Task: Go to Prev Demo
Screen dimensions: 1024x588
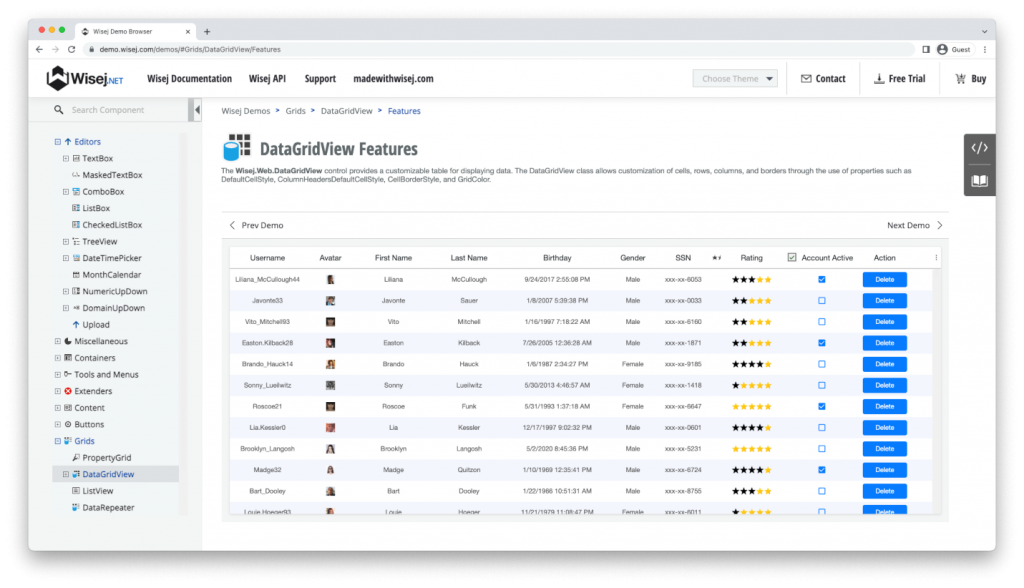Action: point(256,225)
